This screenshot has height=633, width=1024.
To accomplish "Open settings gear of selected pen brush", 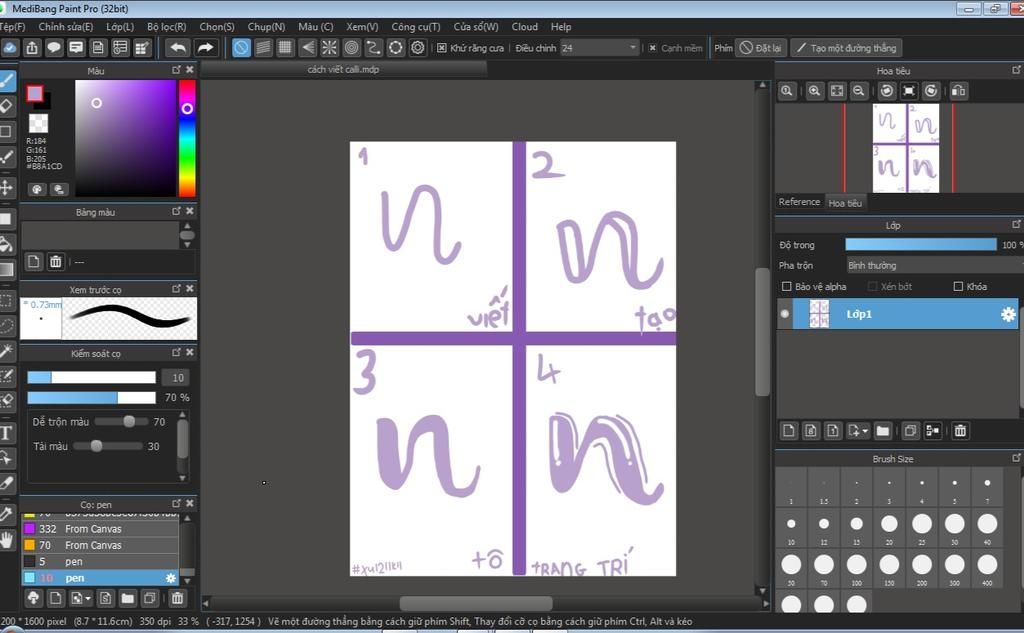I will pos(170,578).
